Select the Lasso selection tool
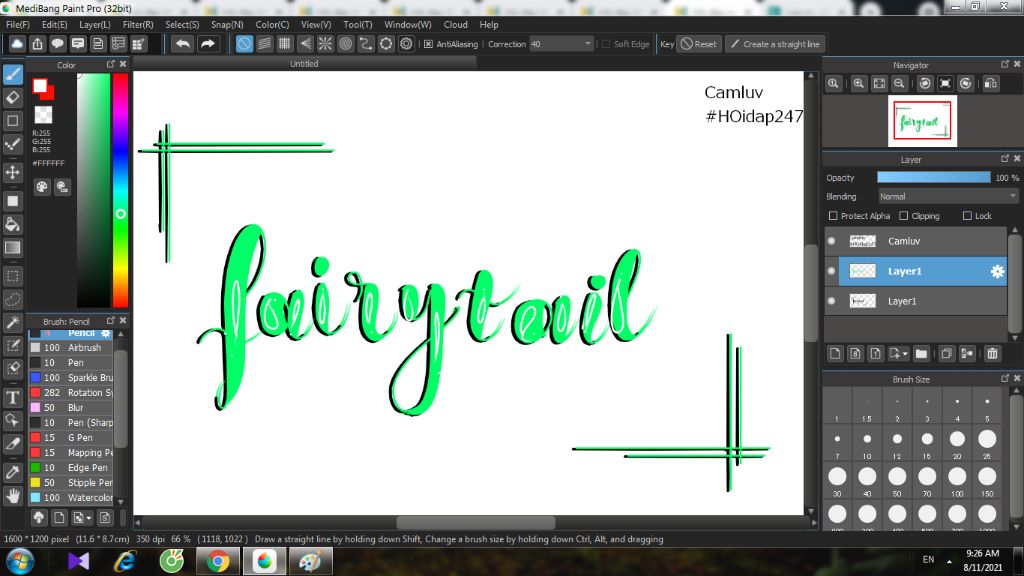The image size is (1024, 576). click(12, 300)
